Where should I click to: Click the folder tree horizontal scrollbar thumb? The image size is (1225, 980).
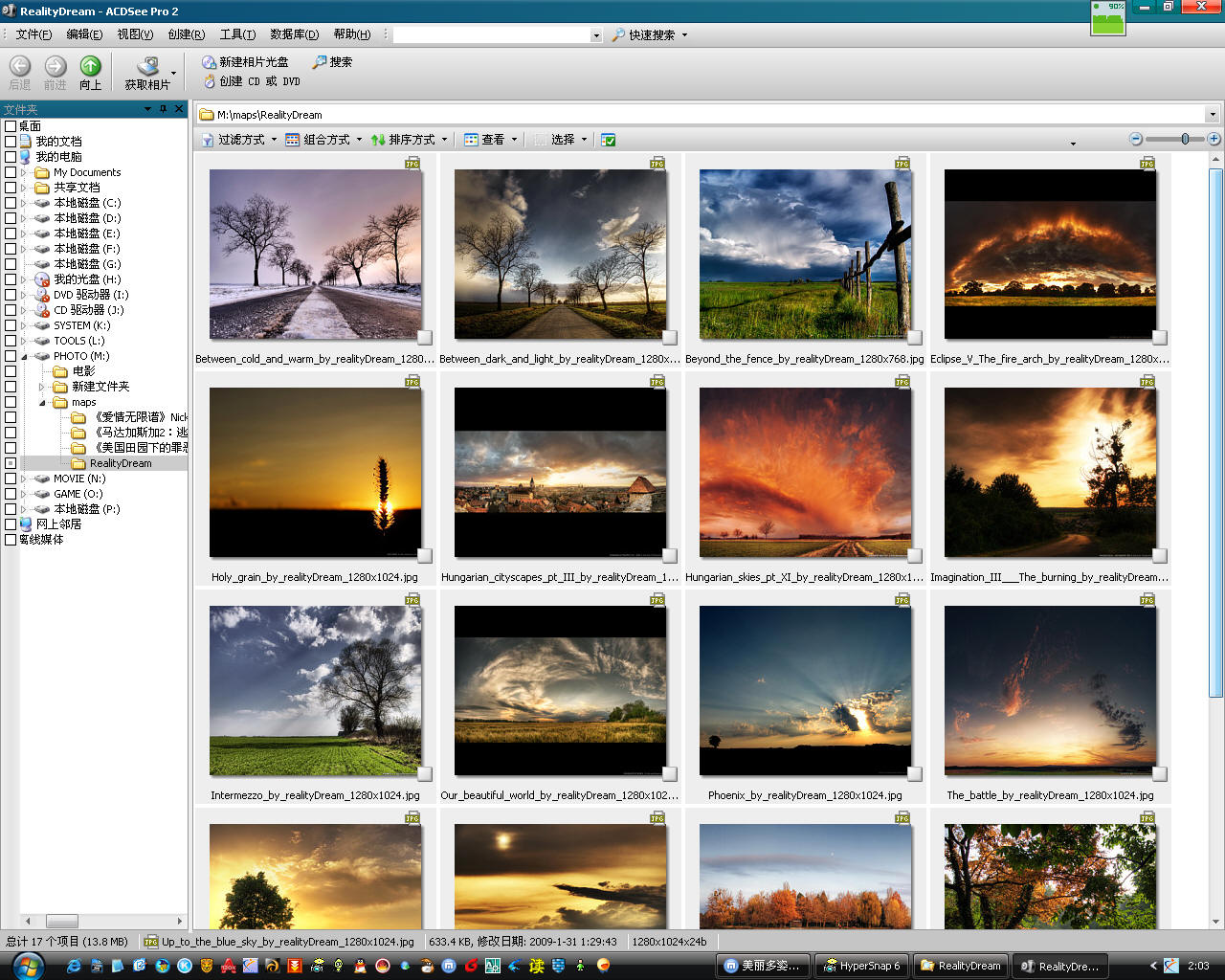pos(62,921)
